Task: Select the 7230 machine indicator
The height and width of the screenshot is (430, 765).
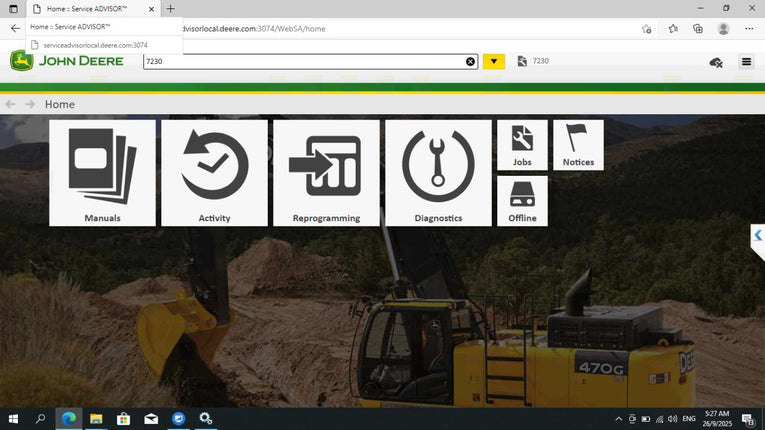Action: click(x=533, y=62)
